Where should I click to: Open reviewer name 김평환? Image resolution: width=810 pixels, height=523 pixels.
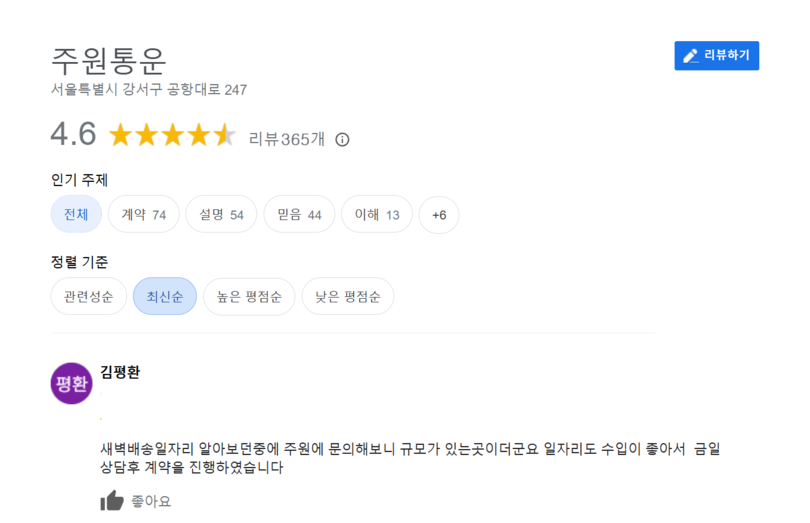pos(120,372)
